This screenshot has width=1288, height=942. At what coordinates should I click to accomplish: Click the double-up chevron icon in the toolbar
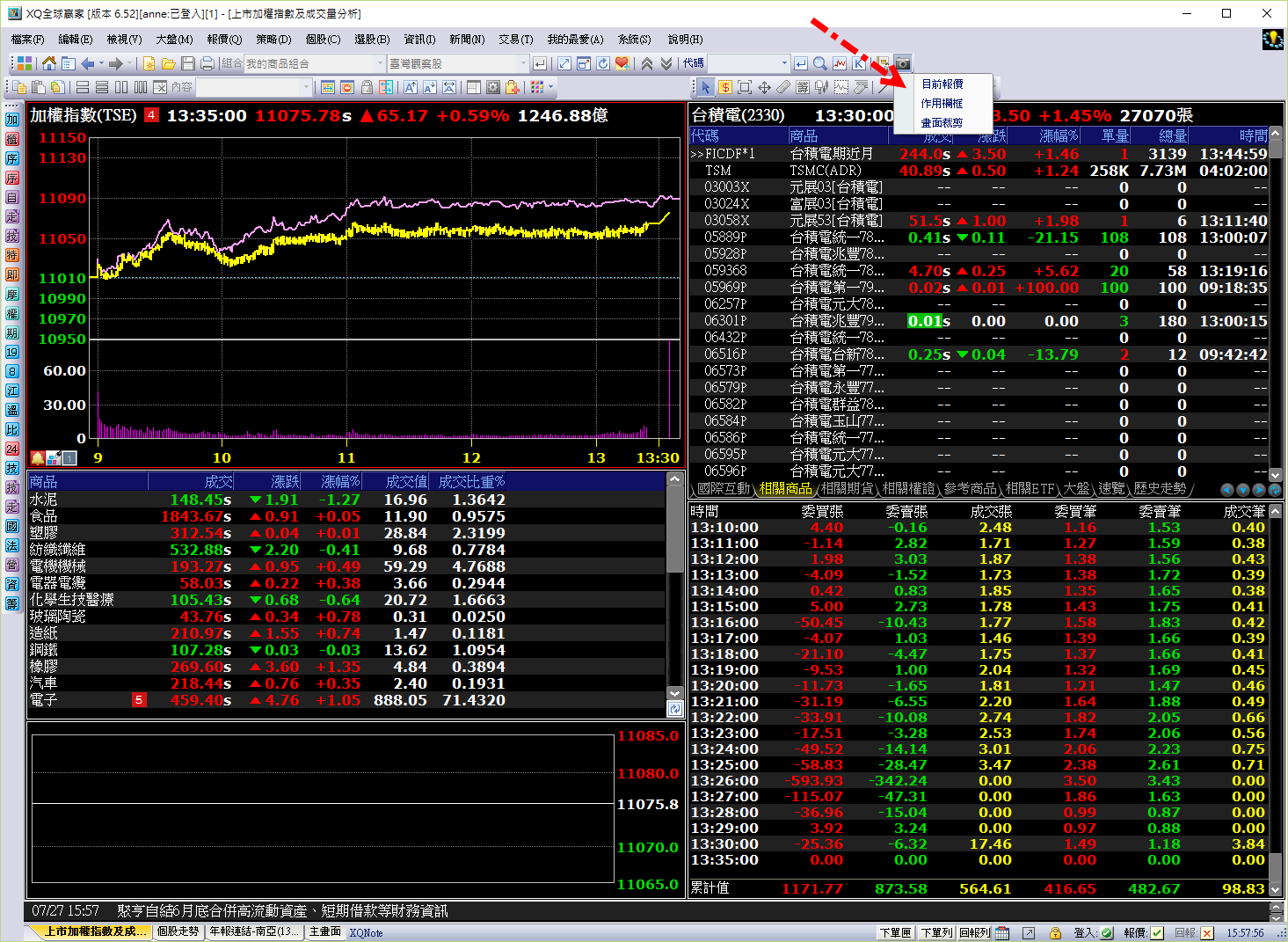[x=647, y=63]
